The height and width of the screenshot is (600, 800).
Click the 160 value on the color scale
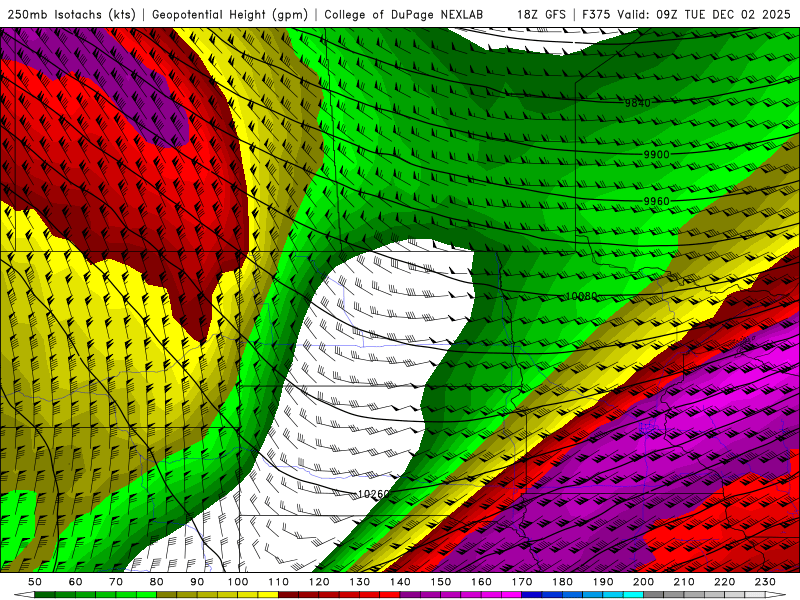click(481, 582)
